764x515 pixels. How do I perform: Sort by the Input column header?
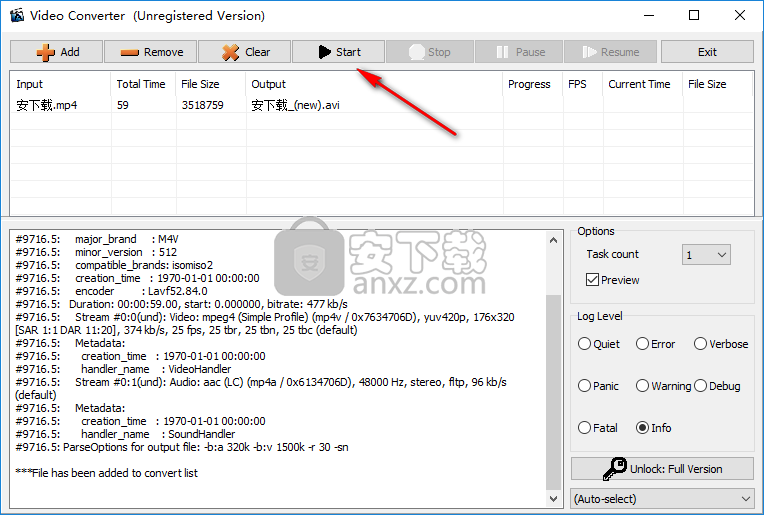(60, 84)
